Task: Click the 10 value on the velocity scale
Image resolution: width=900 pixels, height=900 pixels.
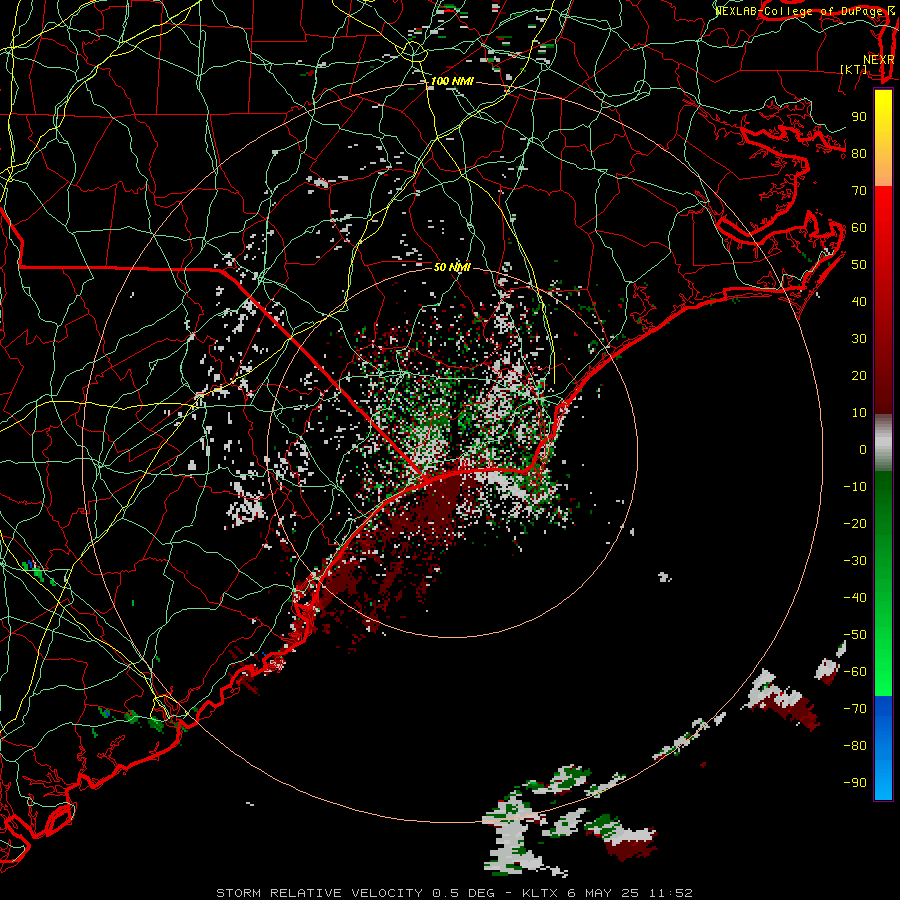Action: (859, 413)
